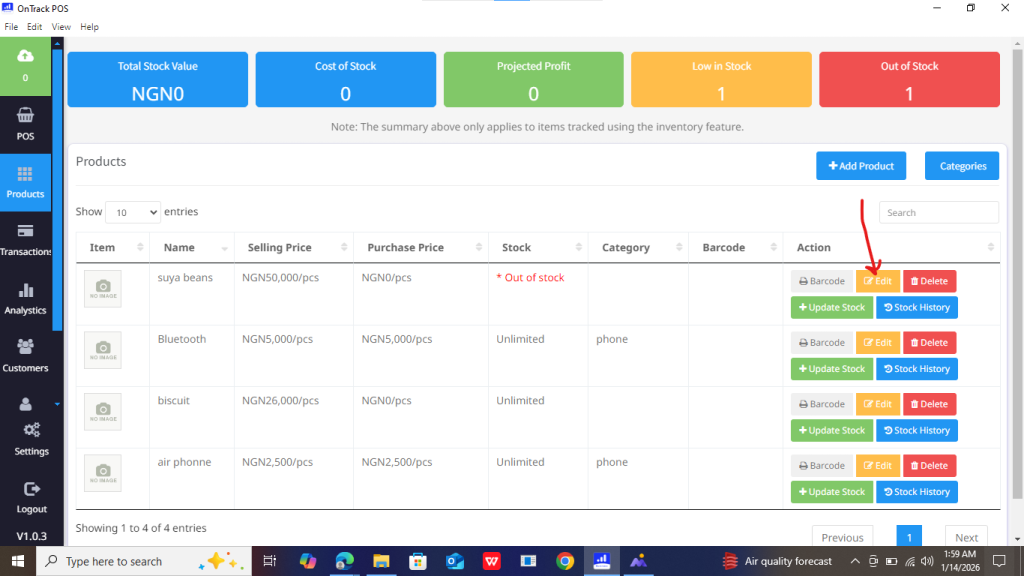Click the Add Product button

pos(861,166)
